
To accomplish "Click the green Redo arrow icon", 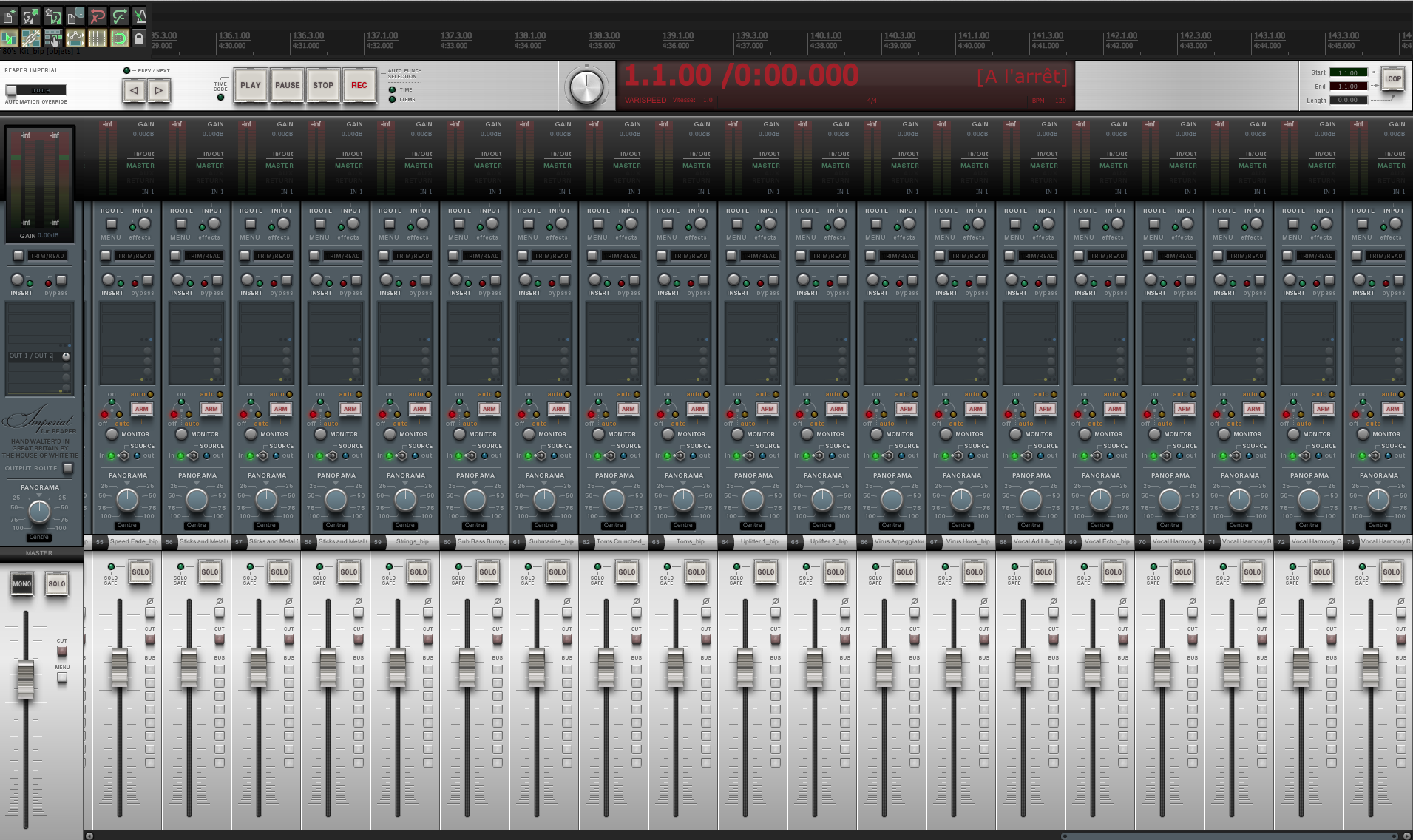I will coord(118,15).
